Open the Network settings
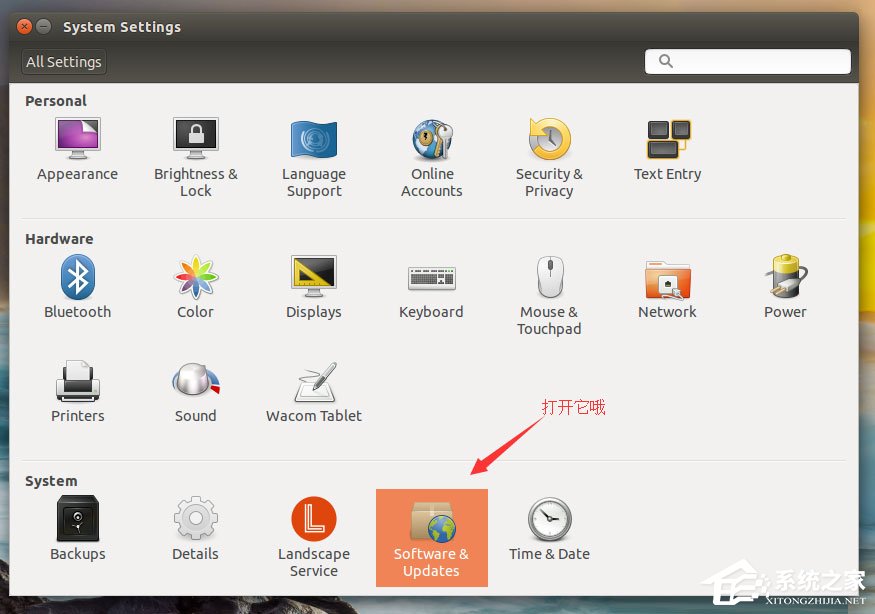This screenshot has width=875, height=614. coord(667,285)
